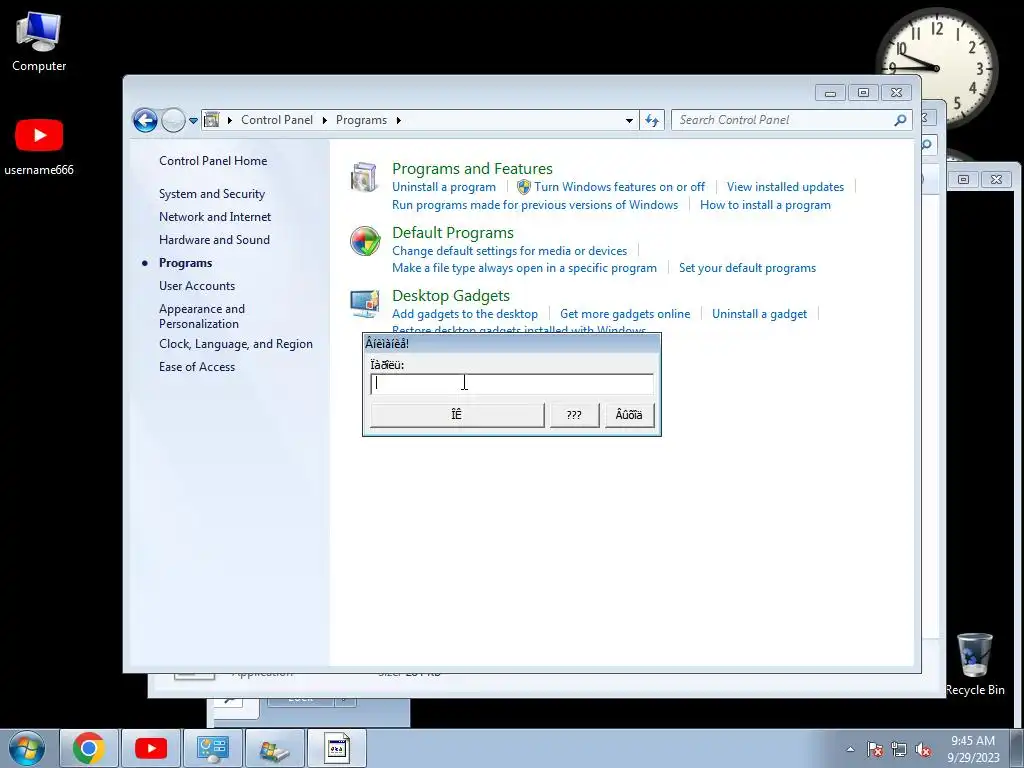Open YouTube app from the taskbar
This screenshot has width=1024, height=768.
coord(151,748)
